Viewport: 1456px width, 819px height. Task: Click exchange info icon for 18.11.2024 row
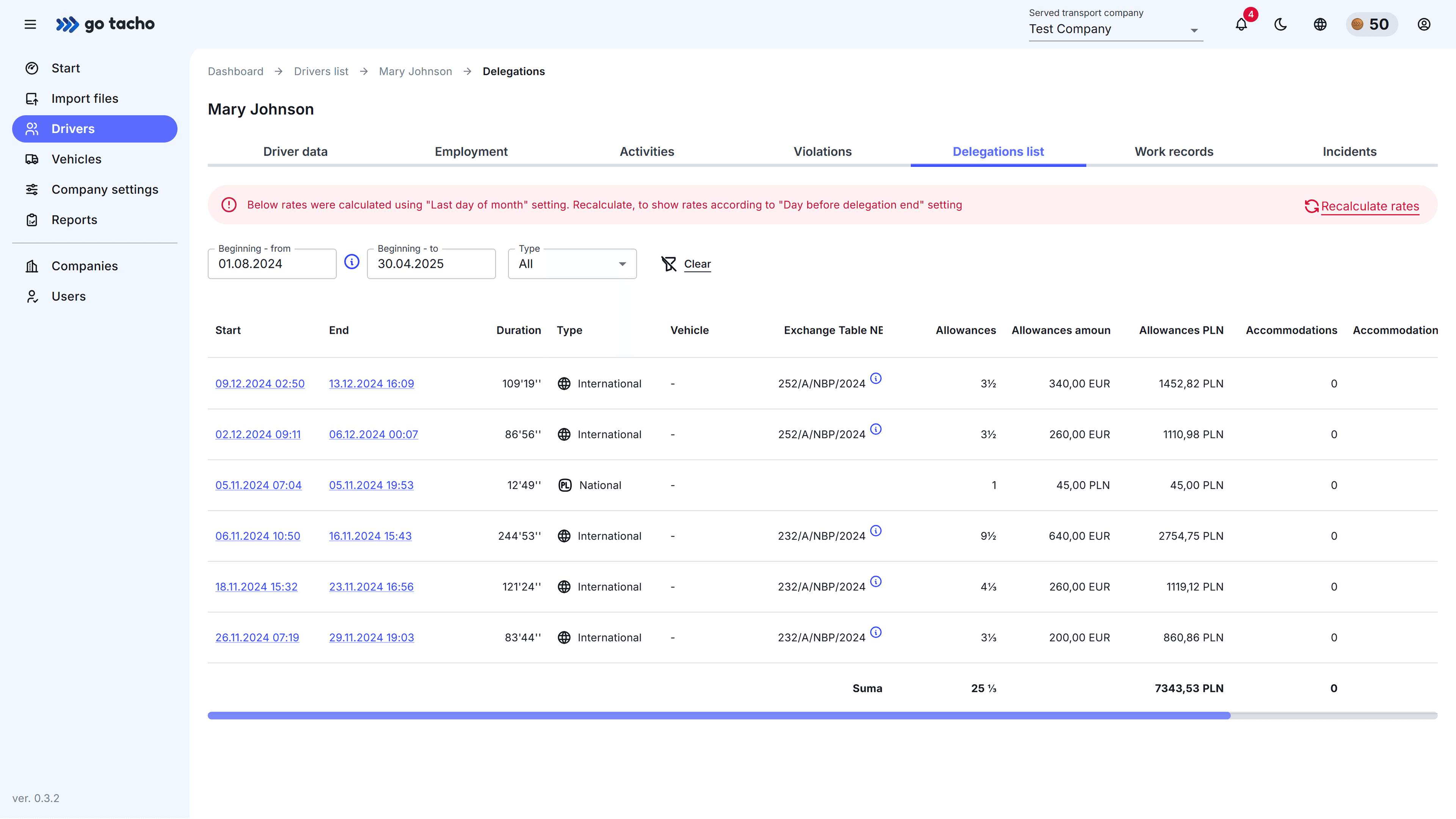[875, 582]
